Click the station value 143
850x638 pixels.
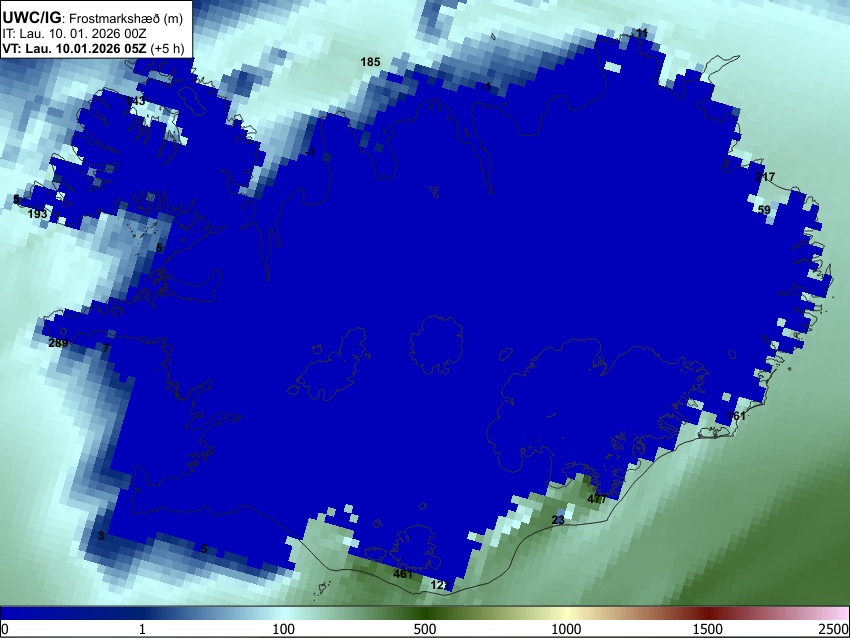[x=136, y=101]
